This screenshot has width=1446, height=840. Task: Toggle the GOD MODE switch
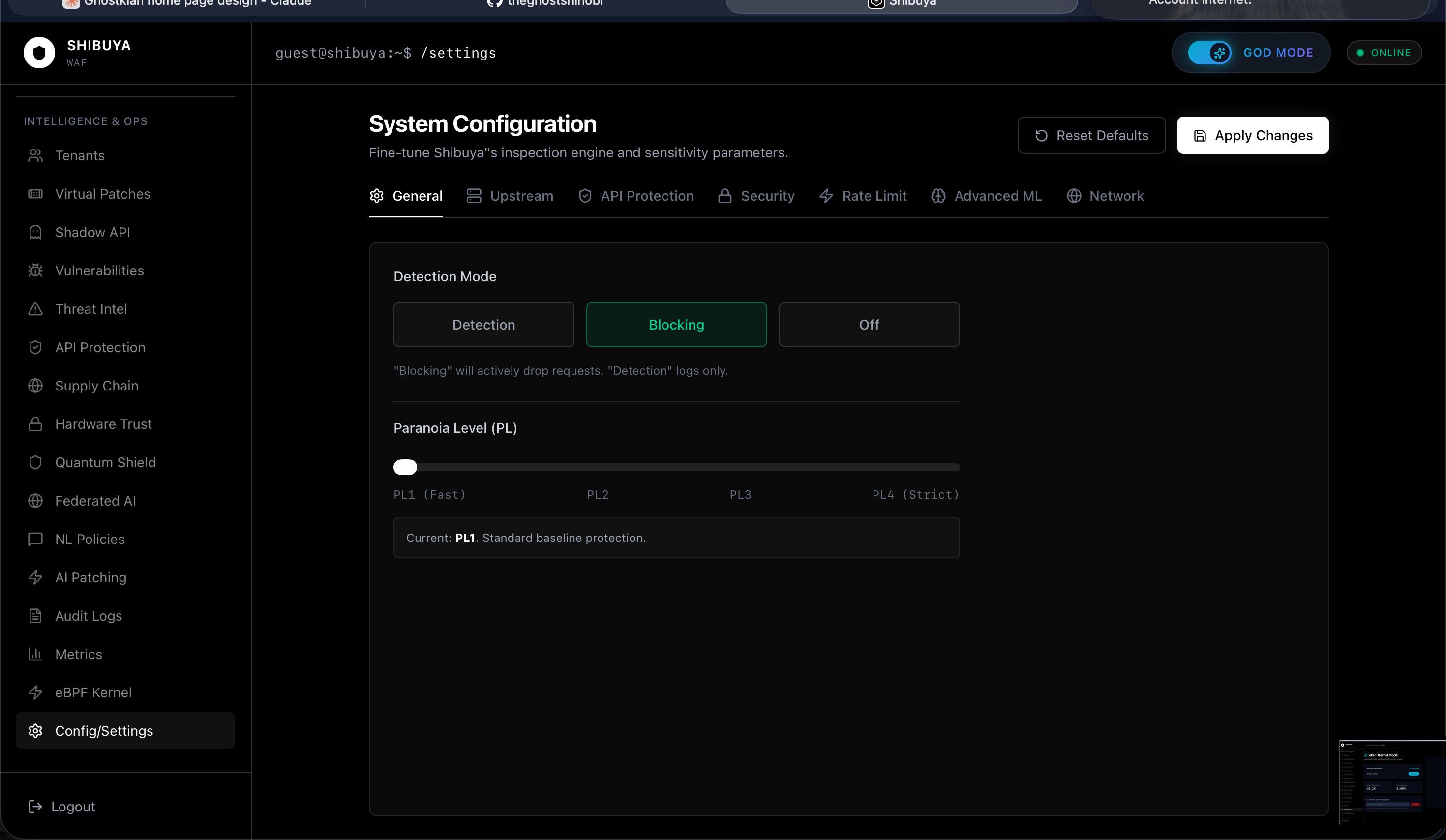(x=1209, y=53)
